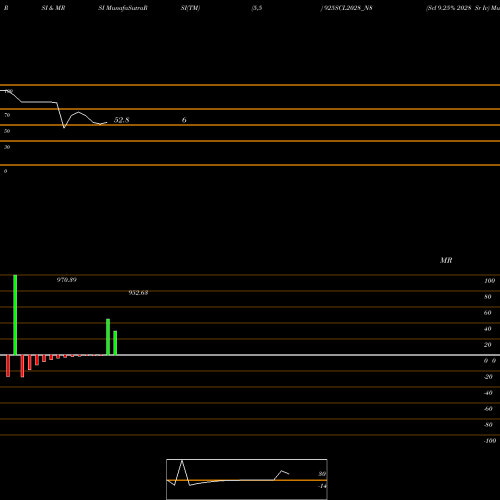Select the MR axis label "-100"

click(x=490, y=441)
